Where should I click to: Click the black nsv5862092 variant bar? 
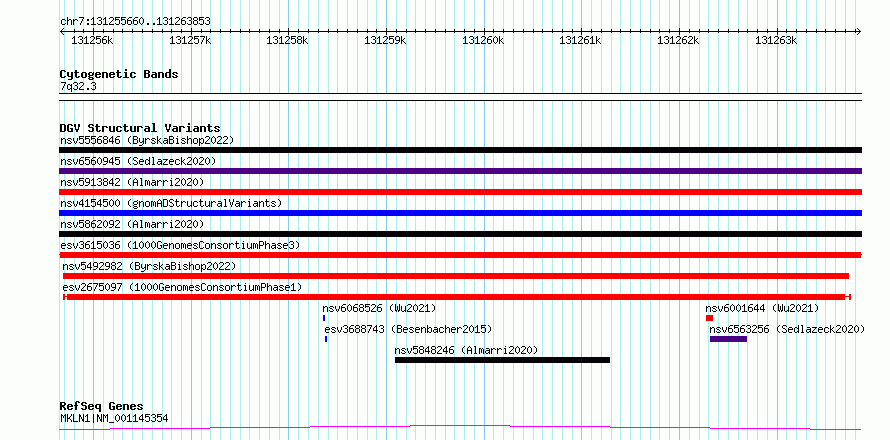pyautogui.click(x=460, y=234)
